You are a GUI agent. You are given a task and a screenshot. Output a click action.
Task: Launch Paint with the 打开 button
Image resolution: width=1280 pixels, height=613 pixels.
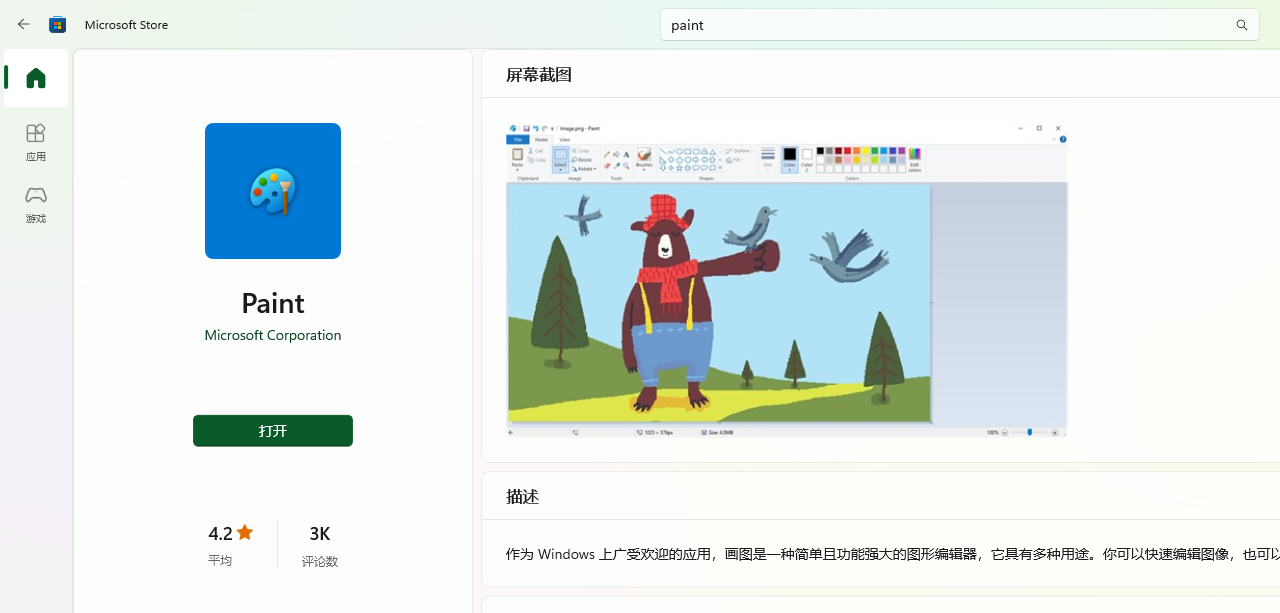[273, 431]
